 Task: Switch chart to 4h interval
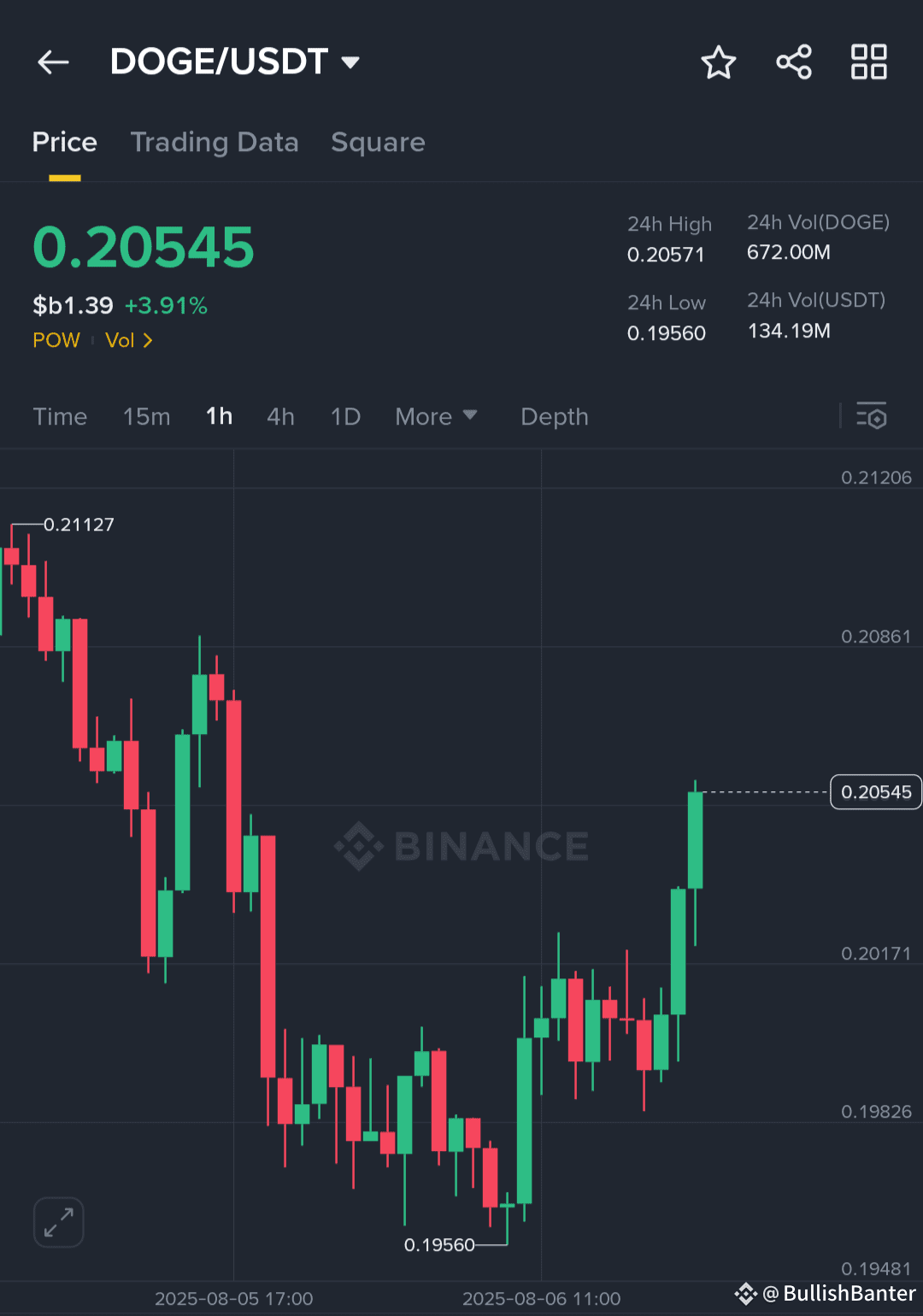[x=280, y=416]
